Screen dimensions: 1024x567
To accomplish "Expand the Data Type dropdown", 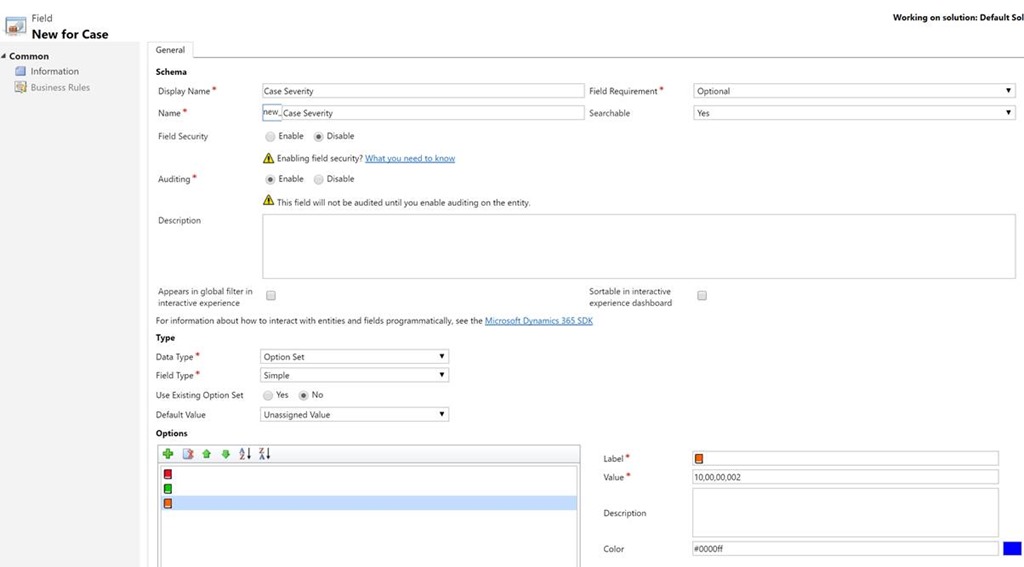I will click(x=355, y=356).
